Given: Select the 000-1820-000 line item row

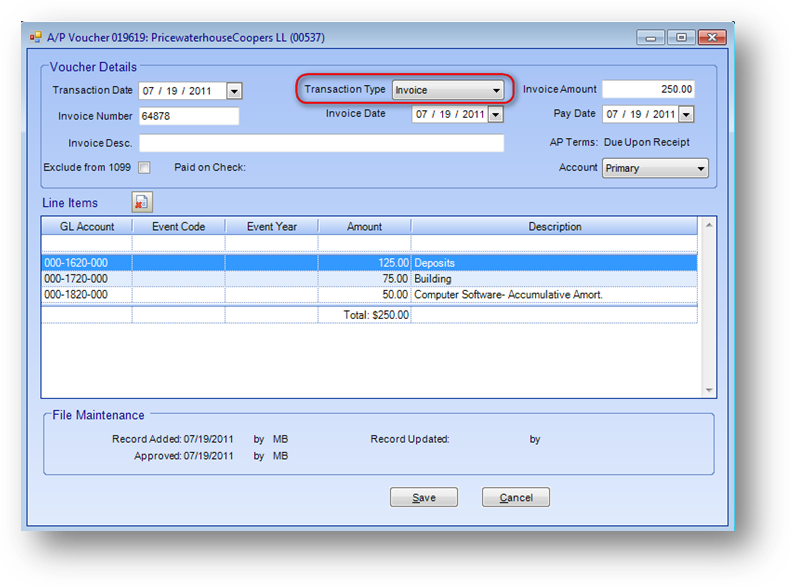Looking at the screenshot, I should [x=369, y=294].
